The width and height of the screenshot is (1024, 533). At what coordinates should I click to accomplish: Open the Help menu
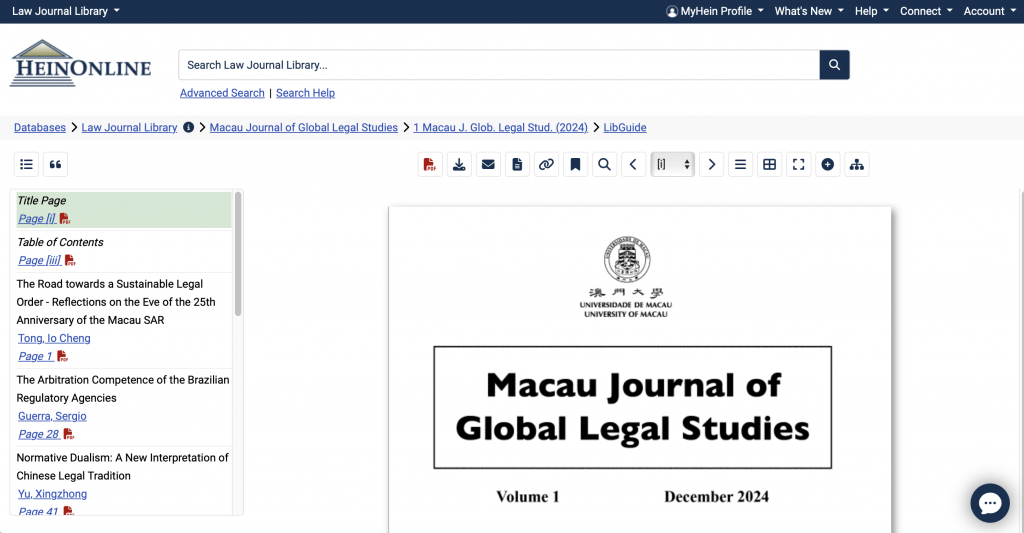pyautogui.click(x=872, y=11)
